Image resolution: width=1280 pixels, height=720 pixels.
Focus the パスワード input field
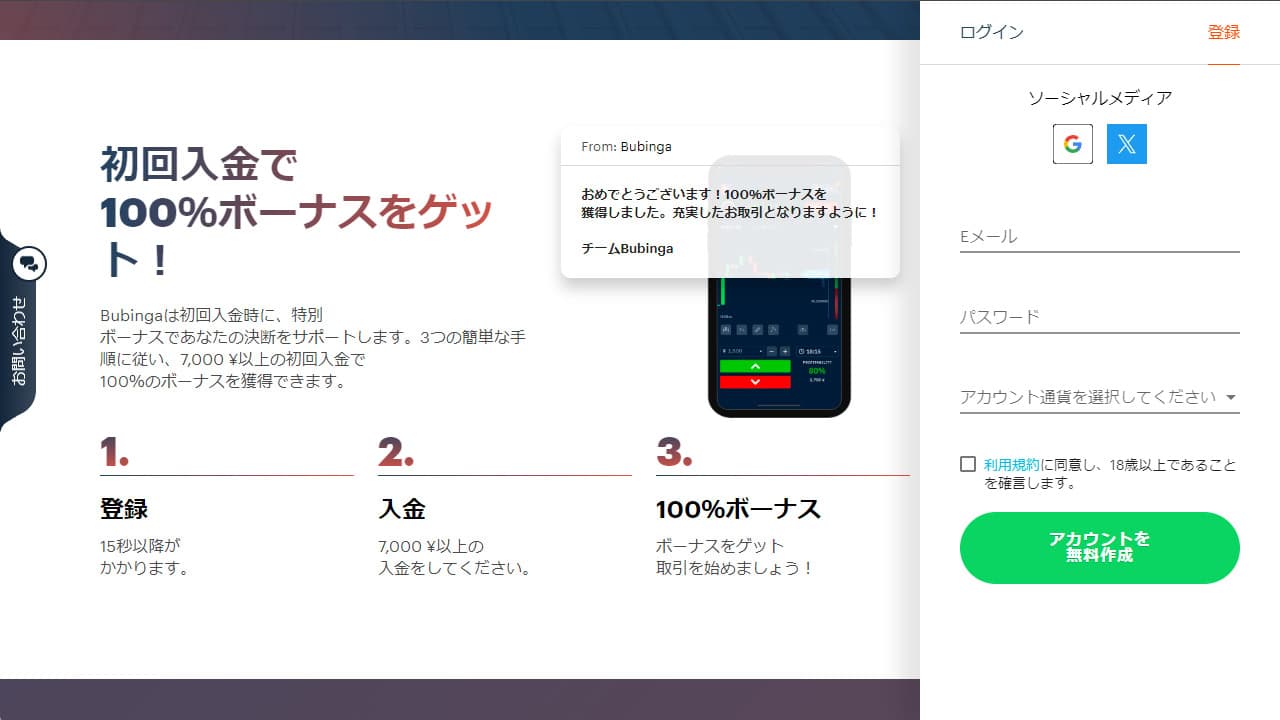(1100, 317)
